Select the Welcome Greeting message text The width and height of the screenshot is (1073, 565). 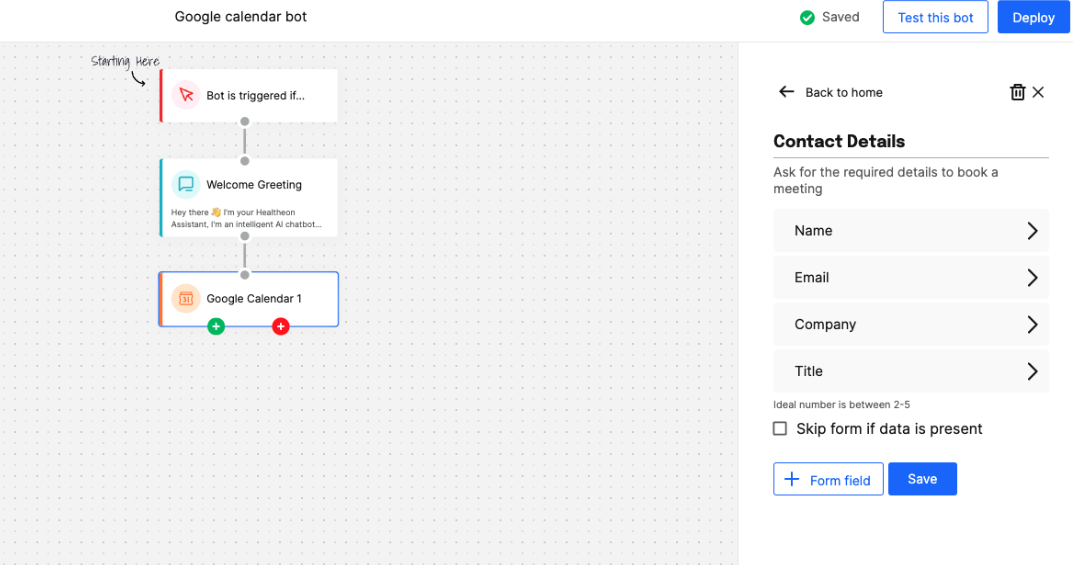[247, 219]
